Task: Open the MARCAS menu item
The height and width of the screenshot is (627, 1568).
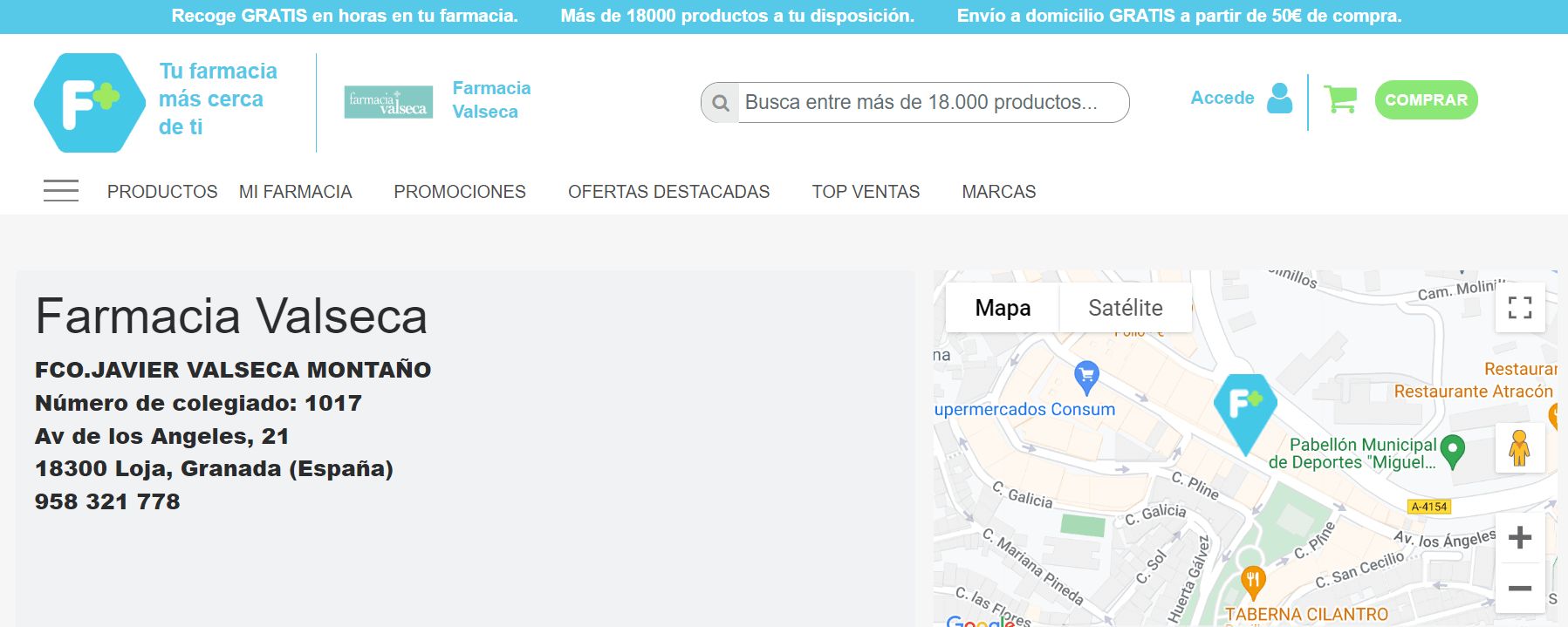Action: click(x=999, y=192)
